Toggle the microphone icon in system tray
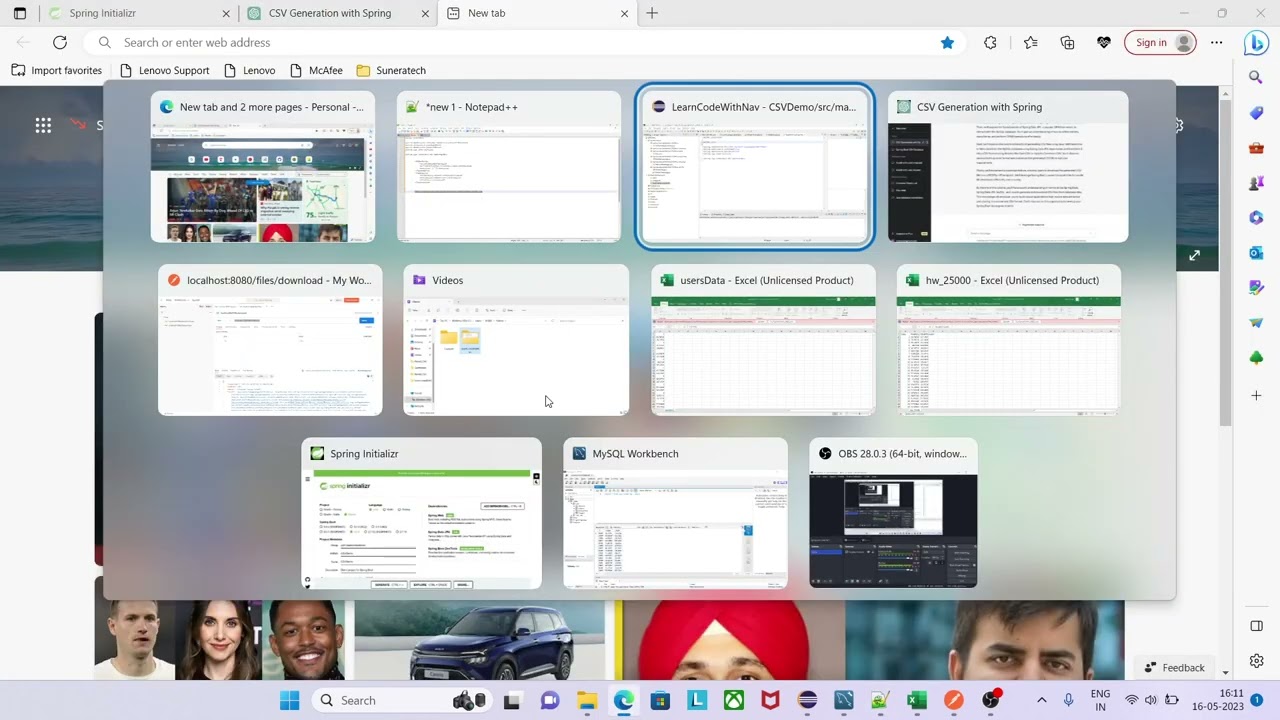1280x720 pixels. click(1069, 700)
